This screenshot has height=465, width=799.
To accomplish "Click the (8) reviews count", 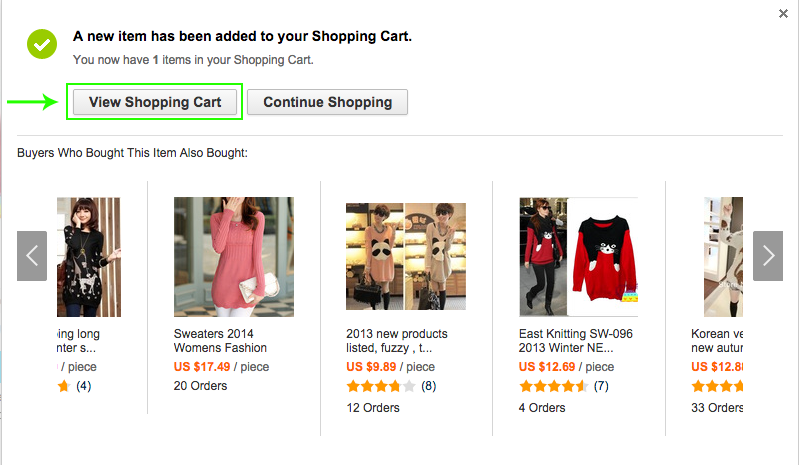I will click(x=428, y=386).
